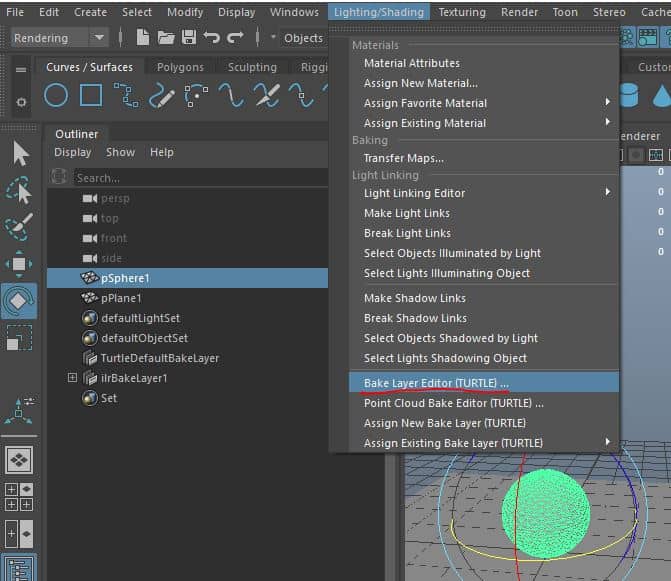Click the Save scene icon
The height and width of the screenshot is (581, 671).
click(x=188, y=38)
